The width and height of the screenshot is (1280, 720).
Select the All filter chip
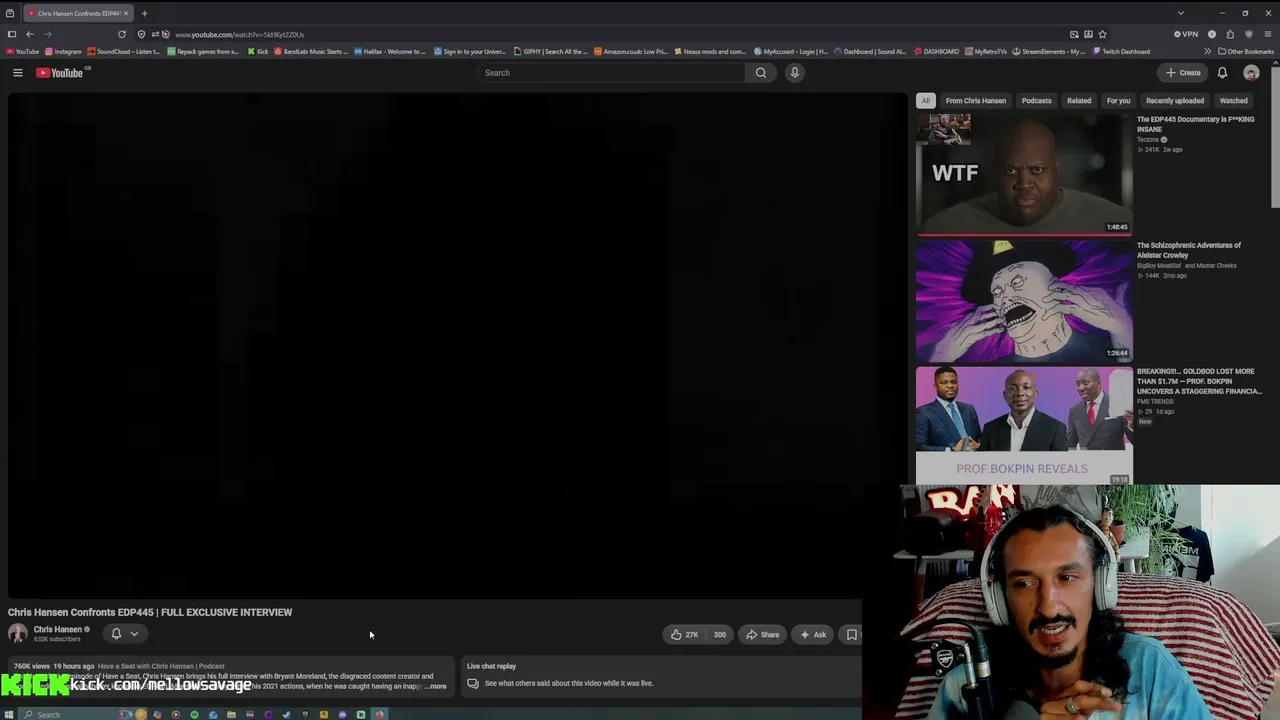[926, 100]
